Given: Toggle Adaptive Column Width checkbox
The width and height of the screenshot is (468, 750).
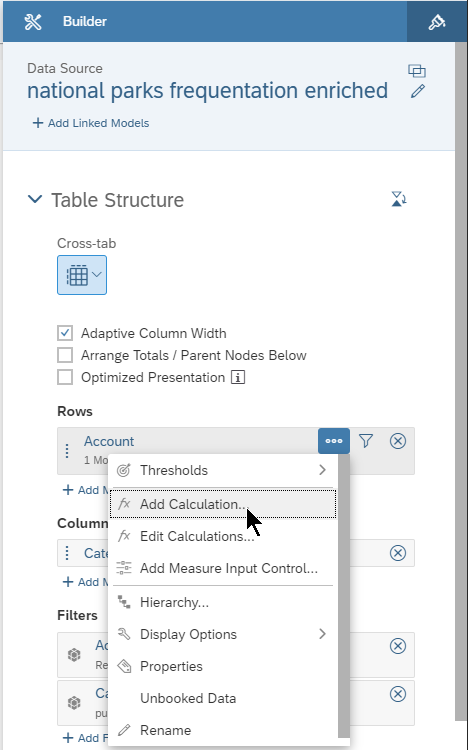Looking at the screenshot, I should [x=65, y=333].
